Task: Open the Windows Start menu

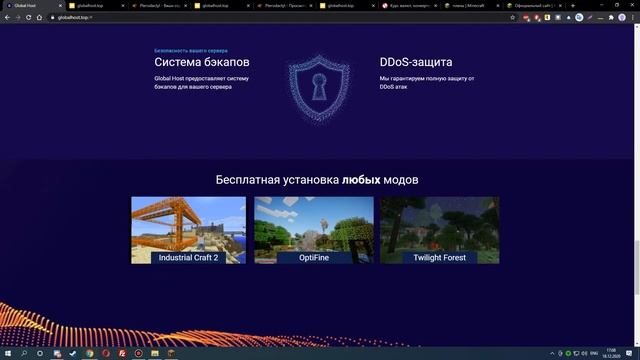Action: click(8, 353)
